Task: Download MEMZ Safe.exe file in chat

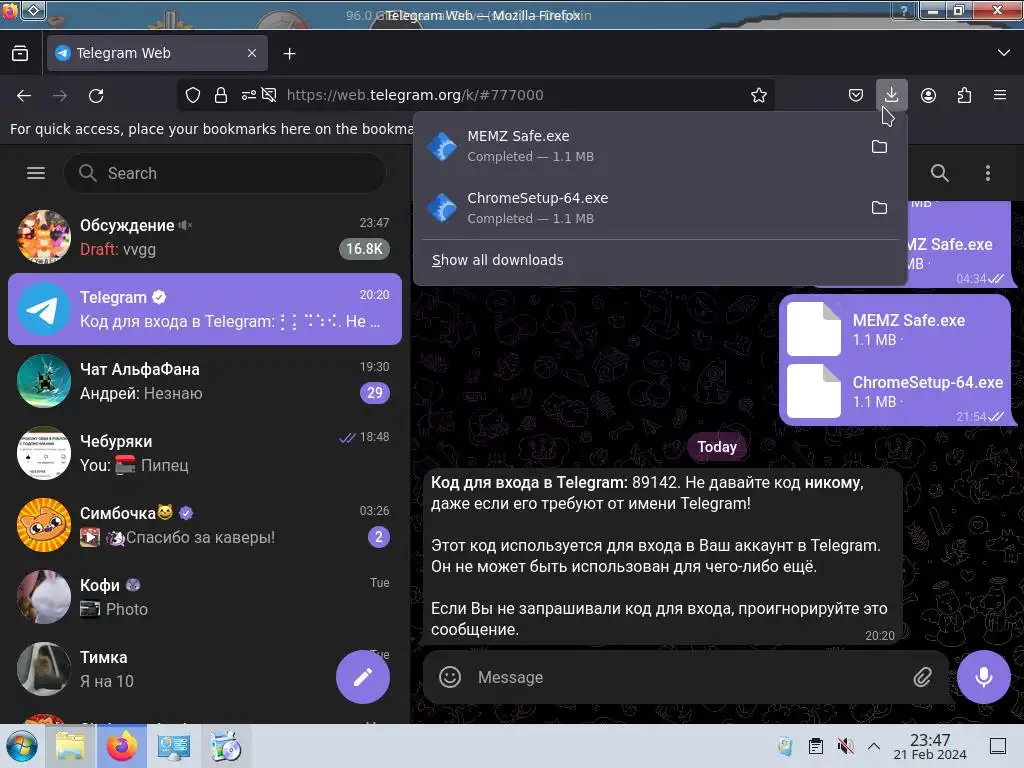Action: (814, 329)
